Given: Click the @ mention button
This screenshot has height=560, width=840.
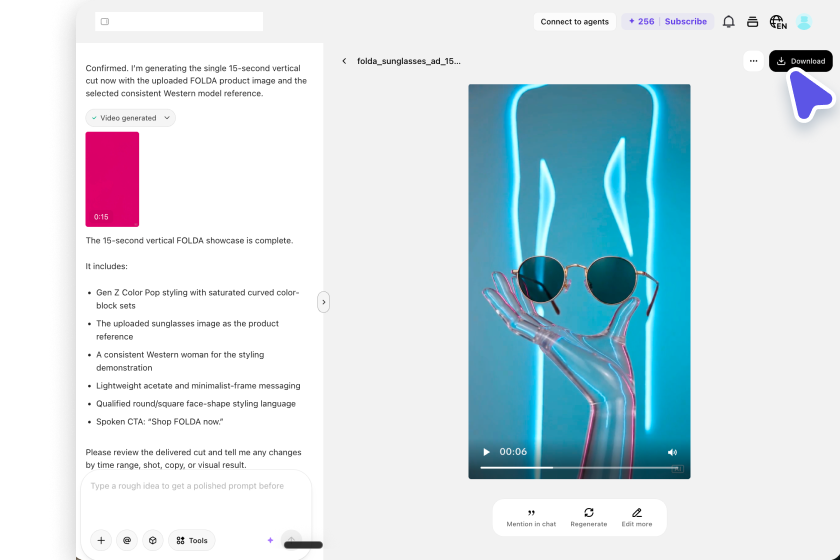Looking at the screenshot, I should [x=127, y=540].
